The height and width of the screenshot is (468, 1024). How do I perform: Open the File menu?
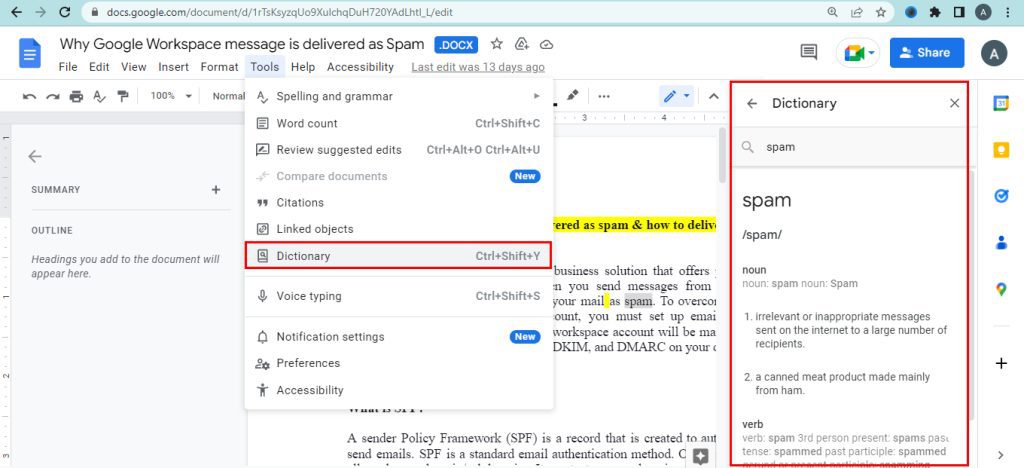pos(68,67)
